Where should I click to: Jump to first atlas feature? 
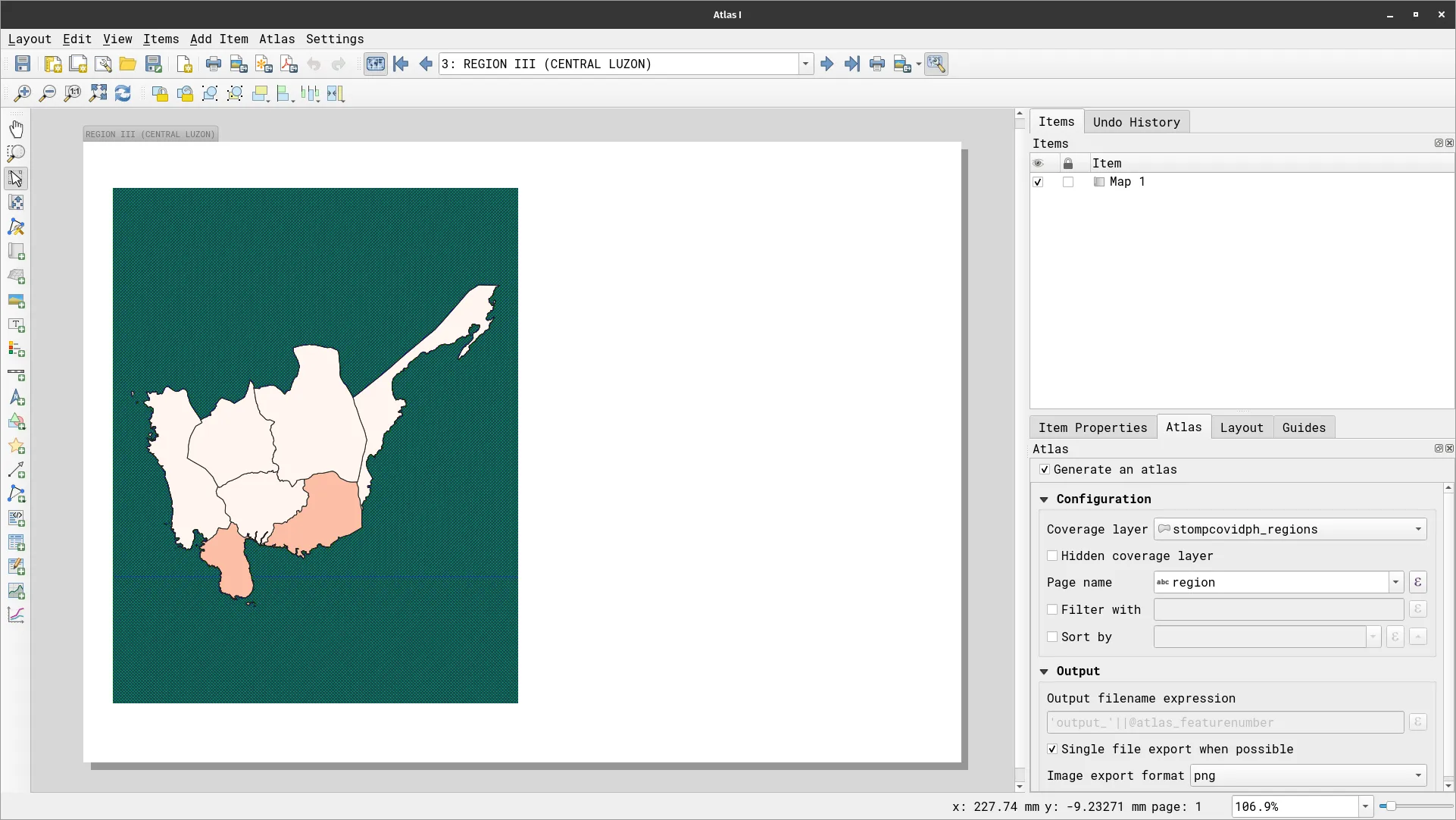(x=401, y=64)
